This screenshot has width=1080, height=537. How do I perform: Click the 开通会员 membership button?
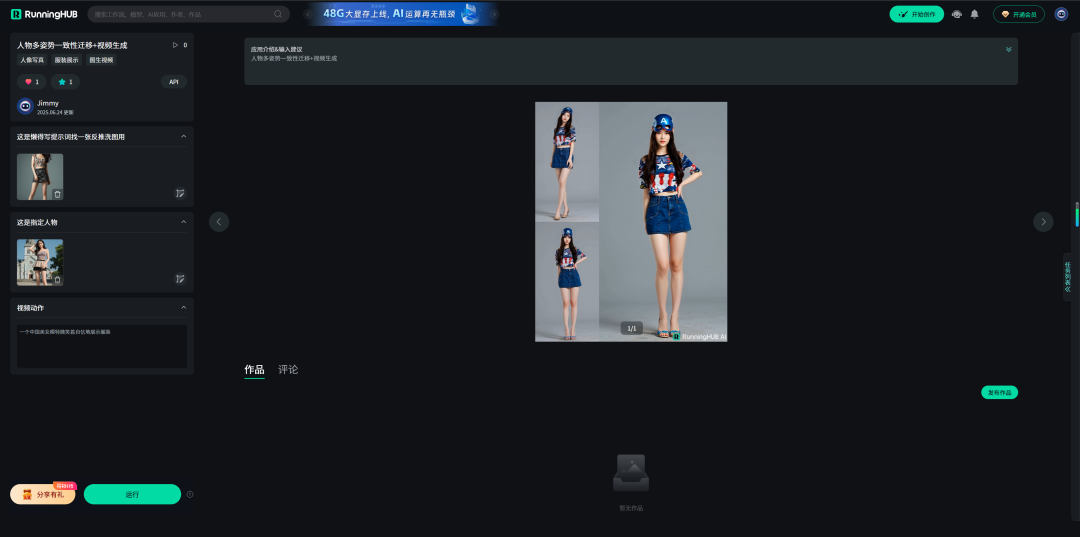1019,14
